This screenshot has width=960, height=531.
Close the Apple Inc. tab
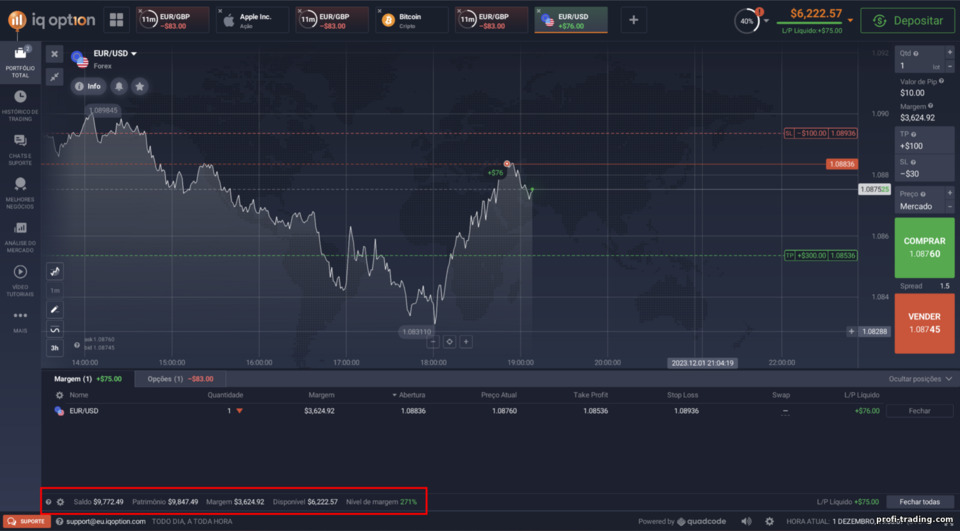[x=220, y=11]
